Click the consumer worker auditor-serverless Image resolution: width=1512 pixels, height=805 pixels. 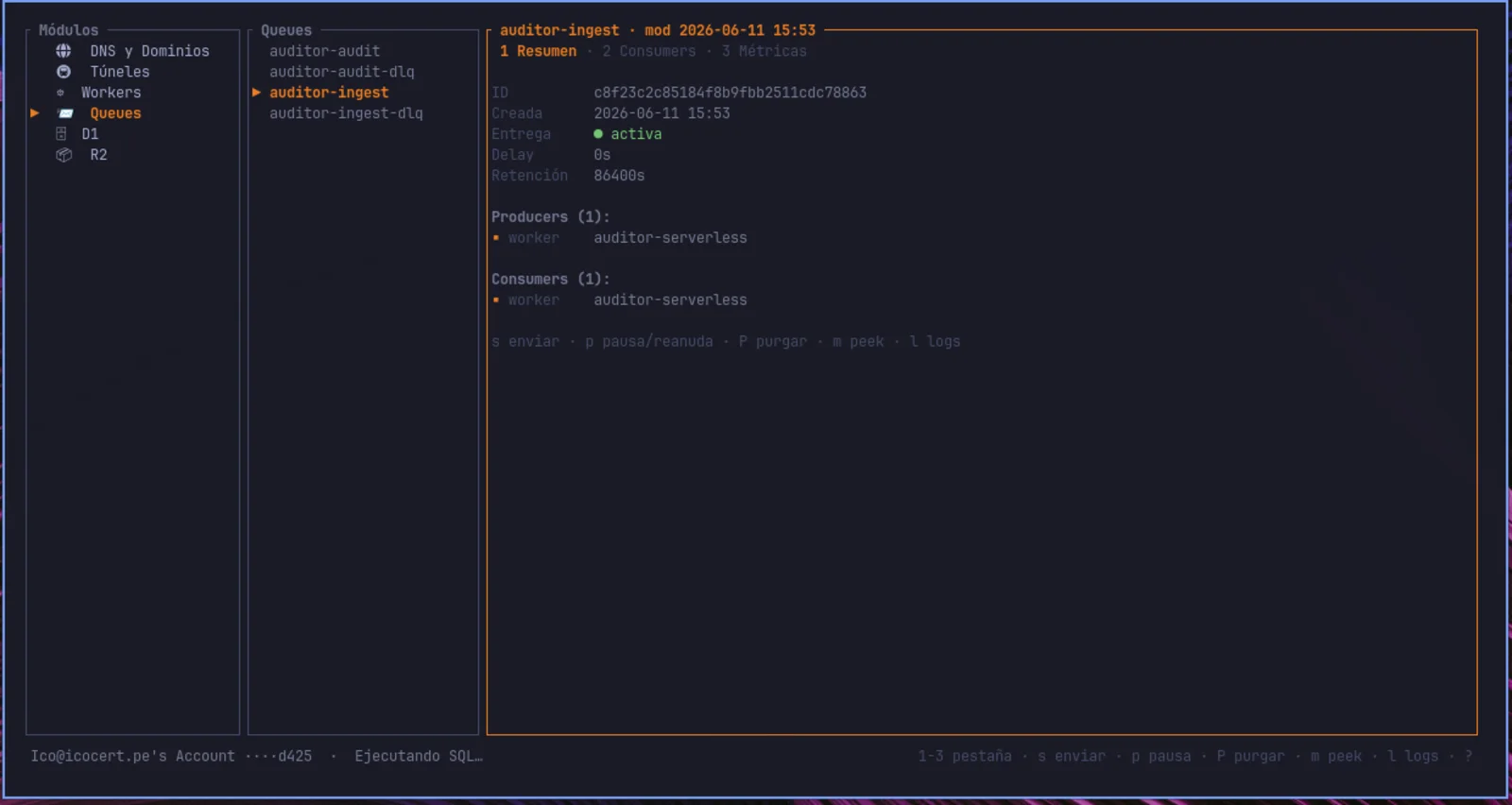coord(670,300)
